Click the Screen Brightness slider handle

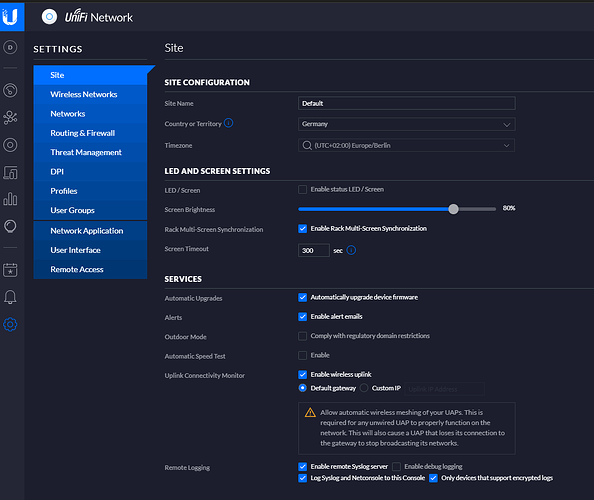coord(453,209)
